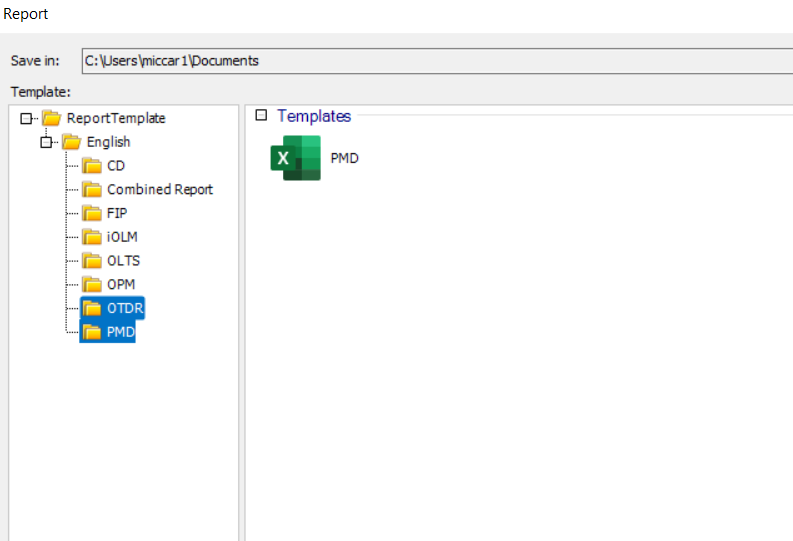Click the PMD template name text
The width and height of the screenshot is (793, 541).
tap(344, 158)
